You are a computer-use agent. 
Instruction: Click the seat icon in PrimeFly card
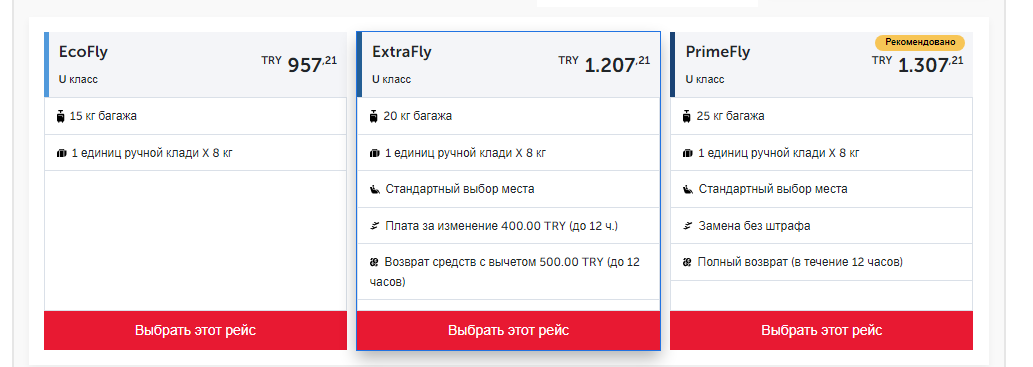coord(688,190)
